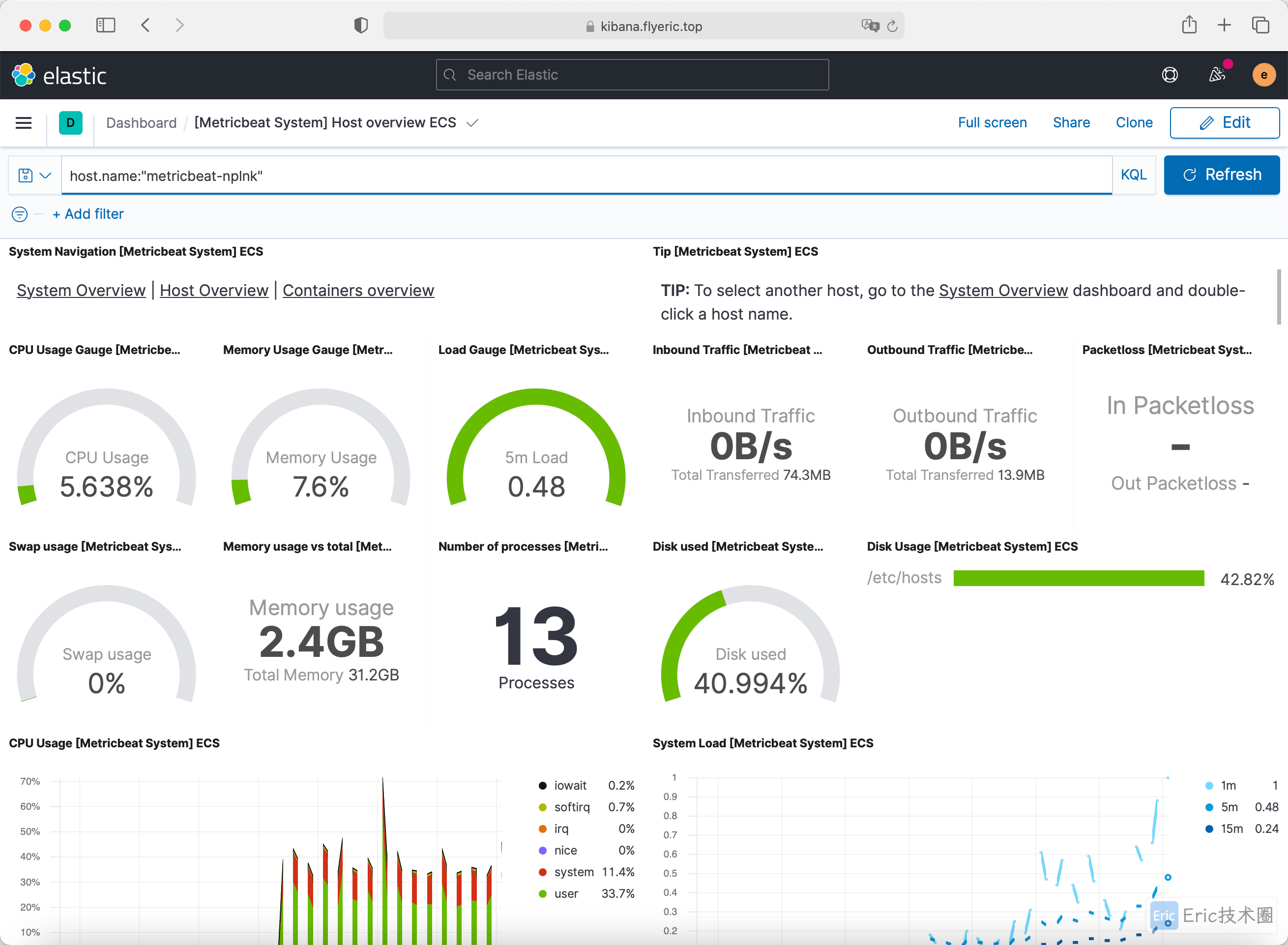1288x945 pixels.
Task: Toggle irq series in CPU legend
Action: tap(561, 829)
